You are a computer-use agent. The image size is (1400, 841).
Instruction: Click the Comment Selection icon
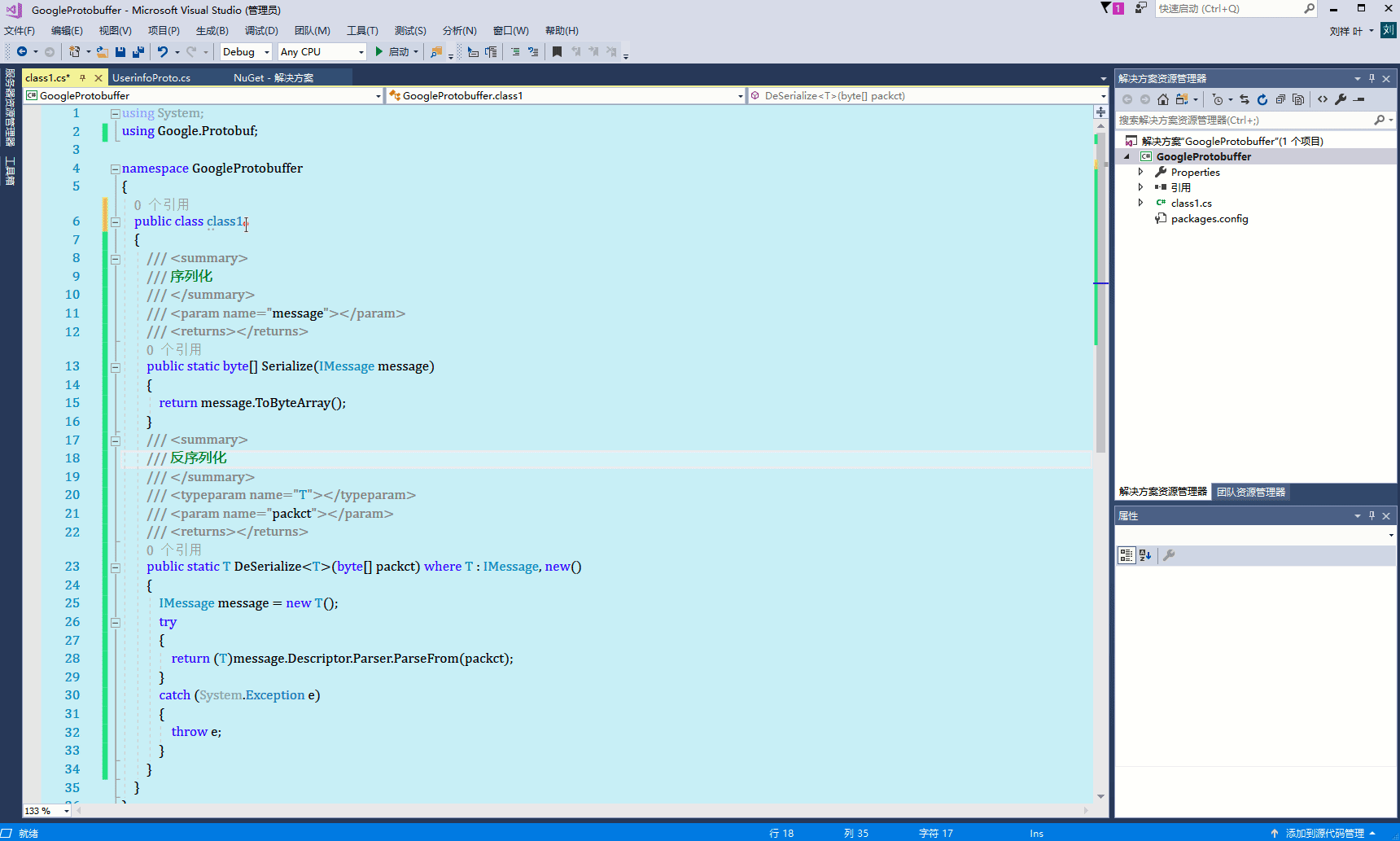click(x=515, y=51)
